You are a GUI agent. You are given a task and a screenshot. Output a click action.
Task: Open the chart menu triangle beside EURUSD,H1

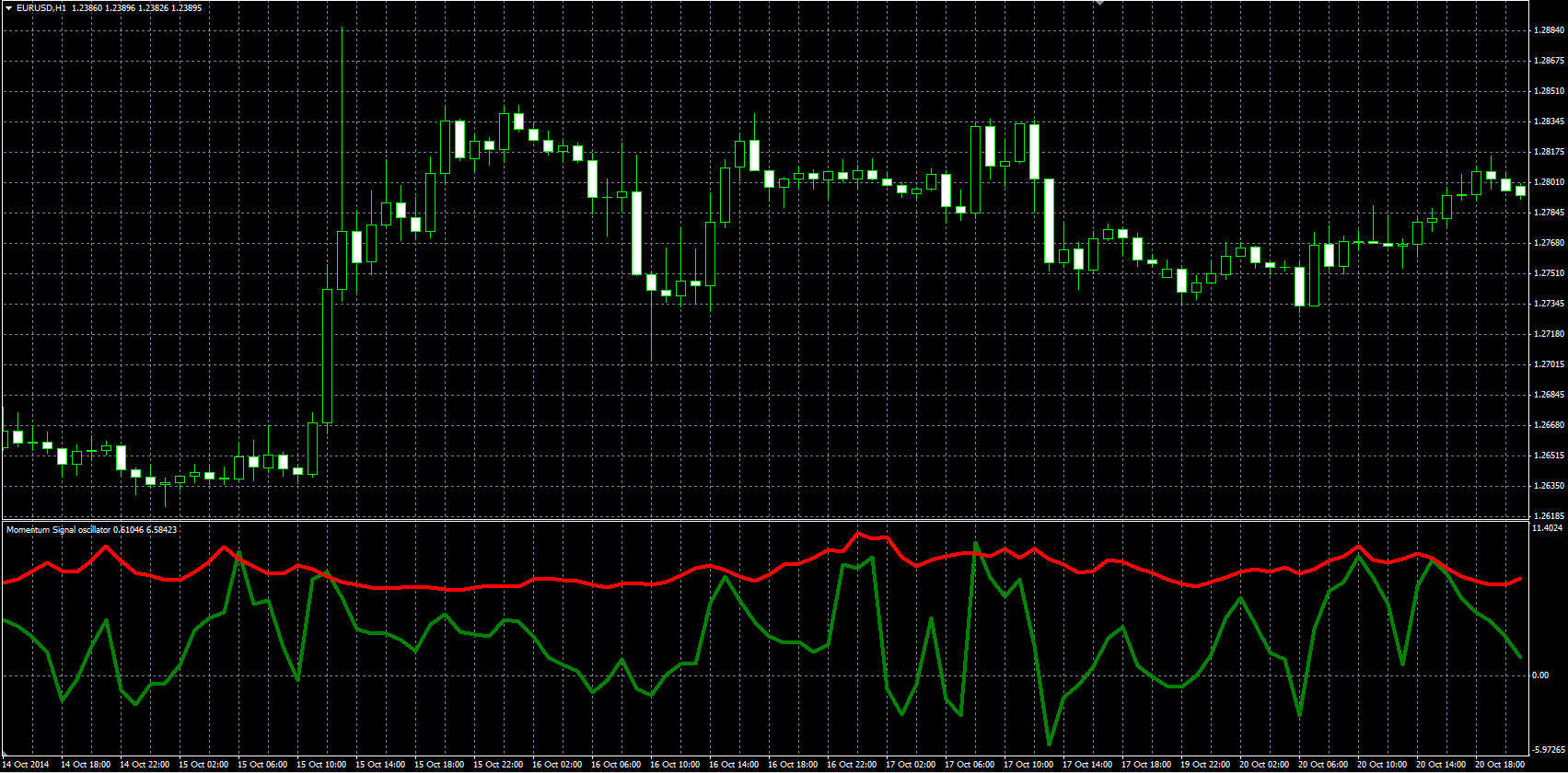tap(8, 7)
